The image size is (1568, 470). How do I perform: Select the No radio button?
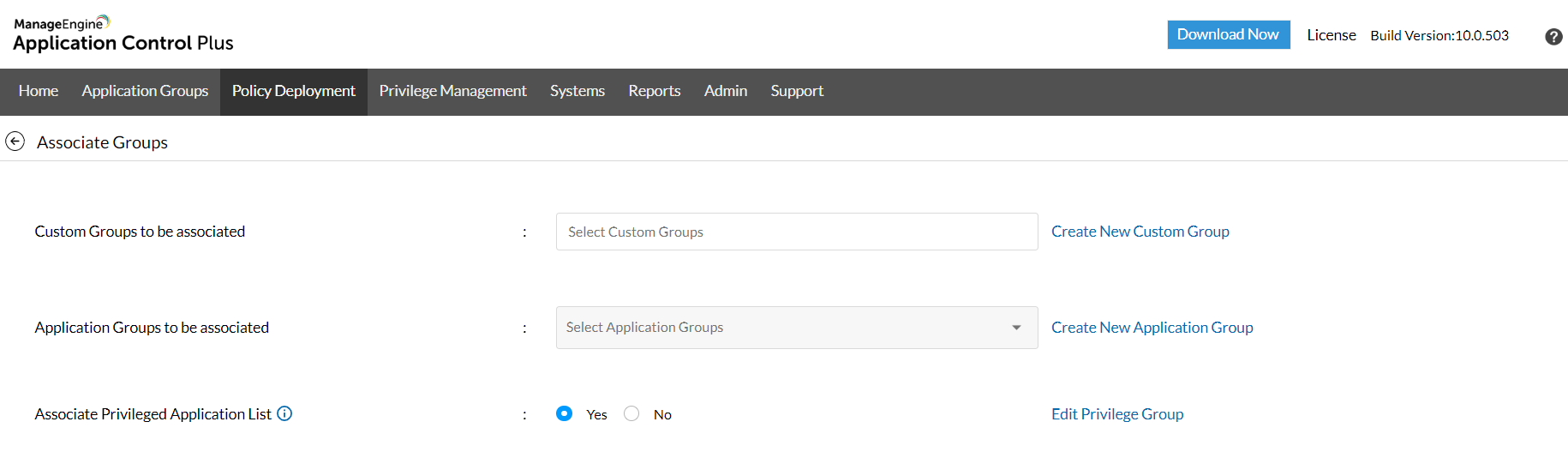pyautogui.click(x=631, y=413)
